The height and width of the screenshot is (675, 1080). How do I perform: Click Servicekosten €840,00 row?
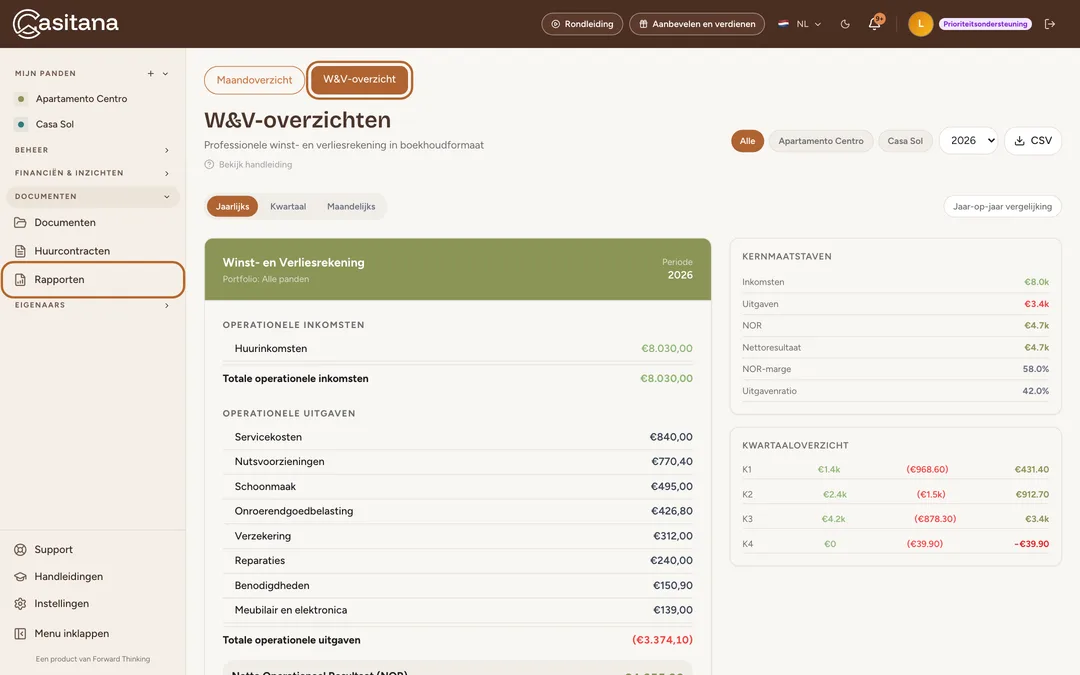457,437
